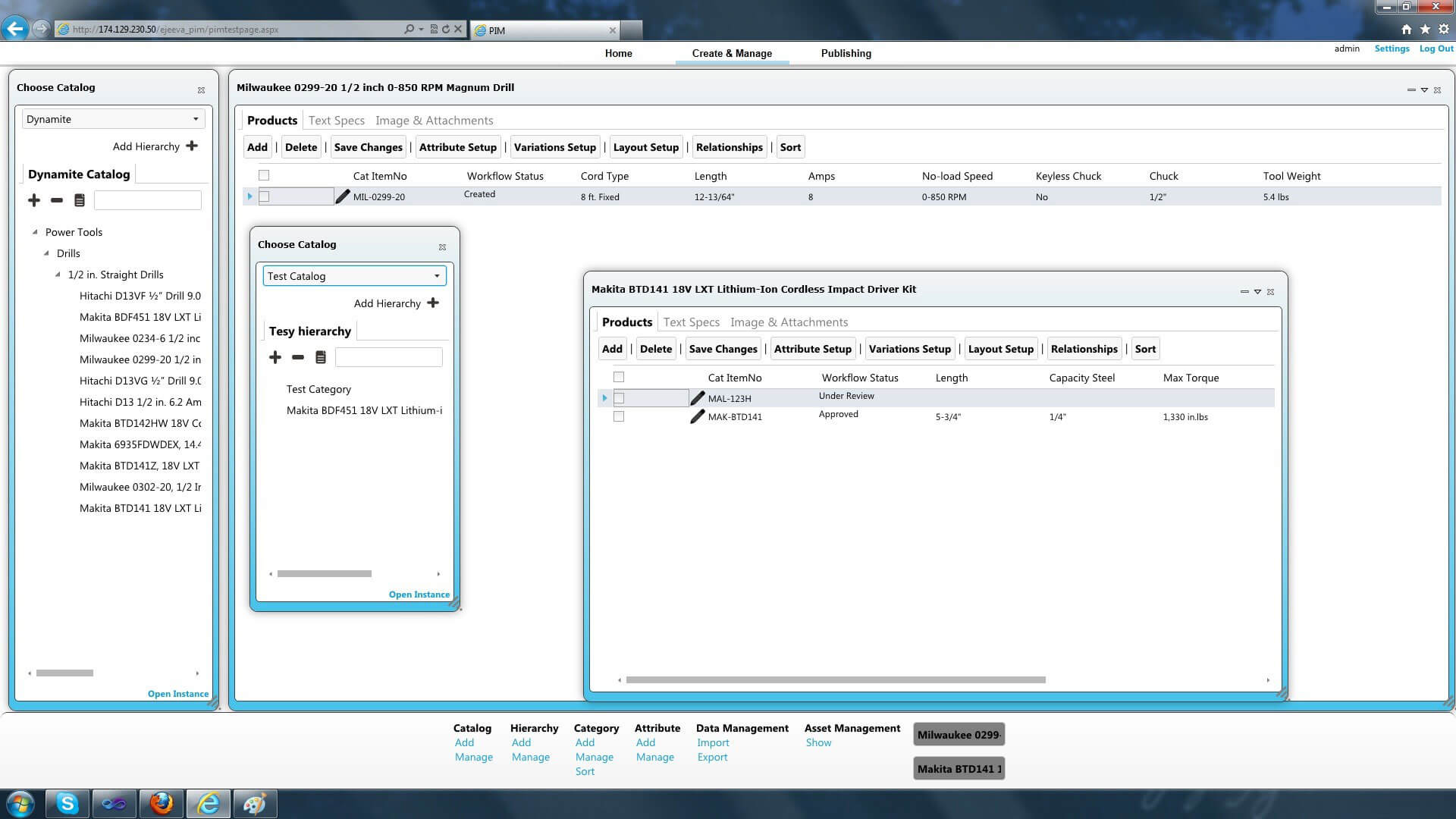Screen dimensions: 1456x819
Task: Click add node plus icon under Tesy hierarchy
Action: point(275,357)
